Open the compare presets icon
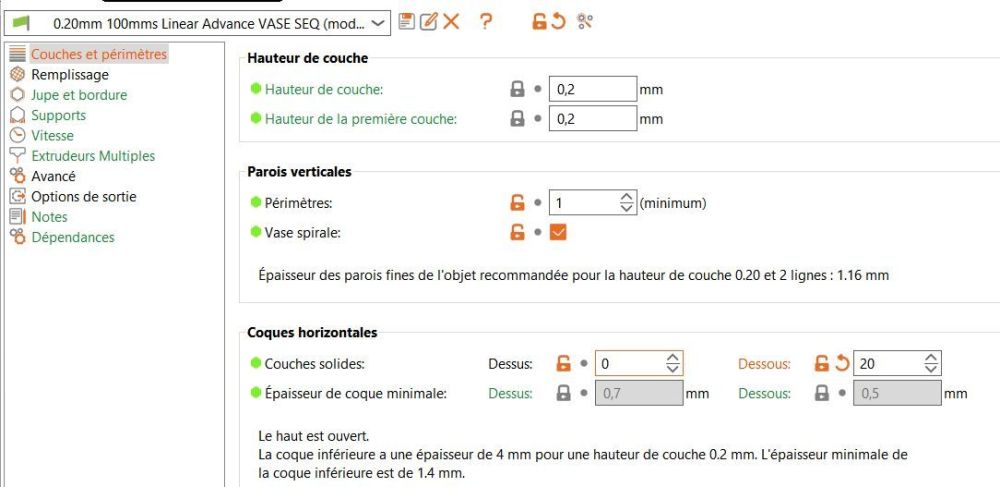 pos(585,21)
